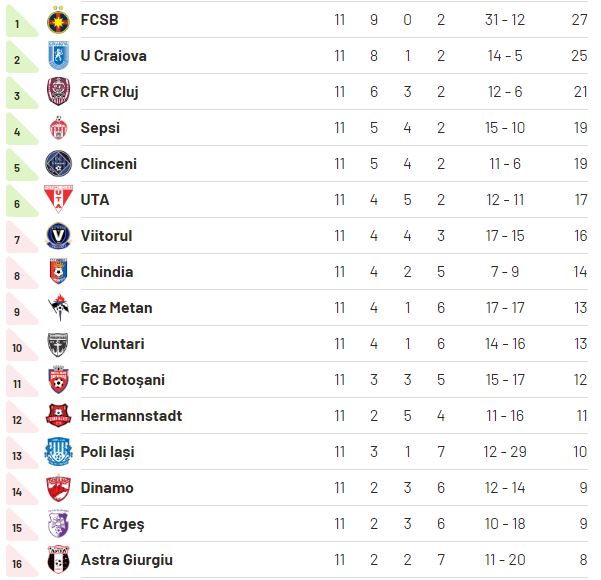The width and height of the screenshot is (601, 580).
Task: Select the UTA red triangle logo
Action: pyautogui.click(x=58, y=199)
